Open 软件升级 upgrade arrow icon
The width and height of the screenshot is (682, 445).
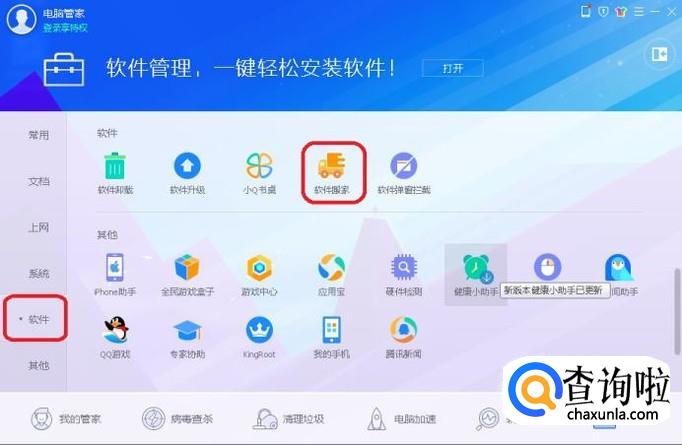pos(187,166)
